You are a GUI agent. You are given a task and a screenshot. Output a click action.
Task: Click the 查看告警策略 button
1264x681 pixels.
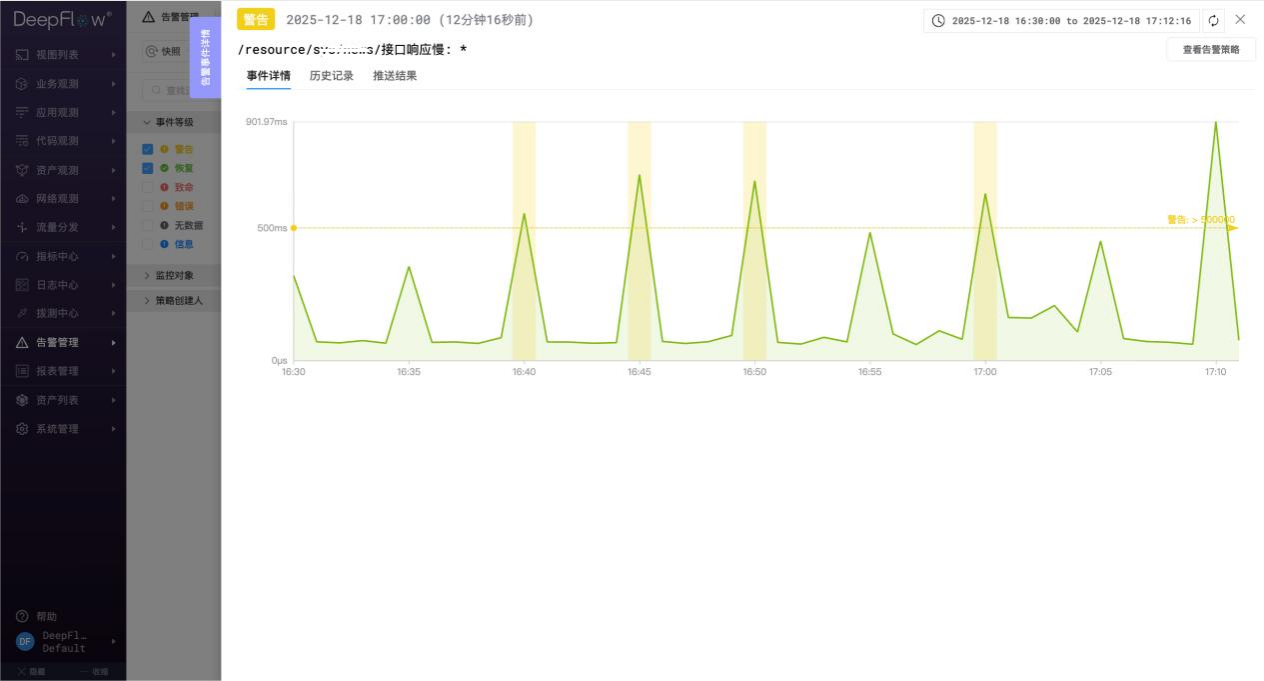coord(1211,47)
